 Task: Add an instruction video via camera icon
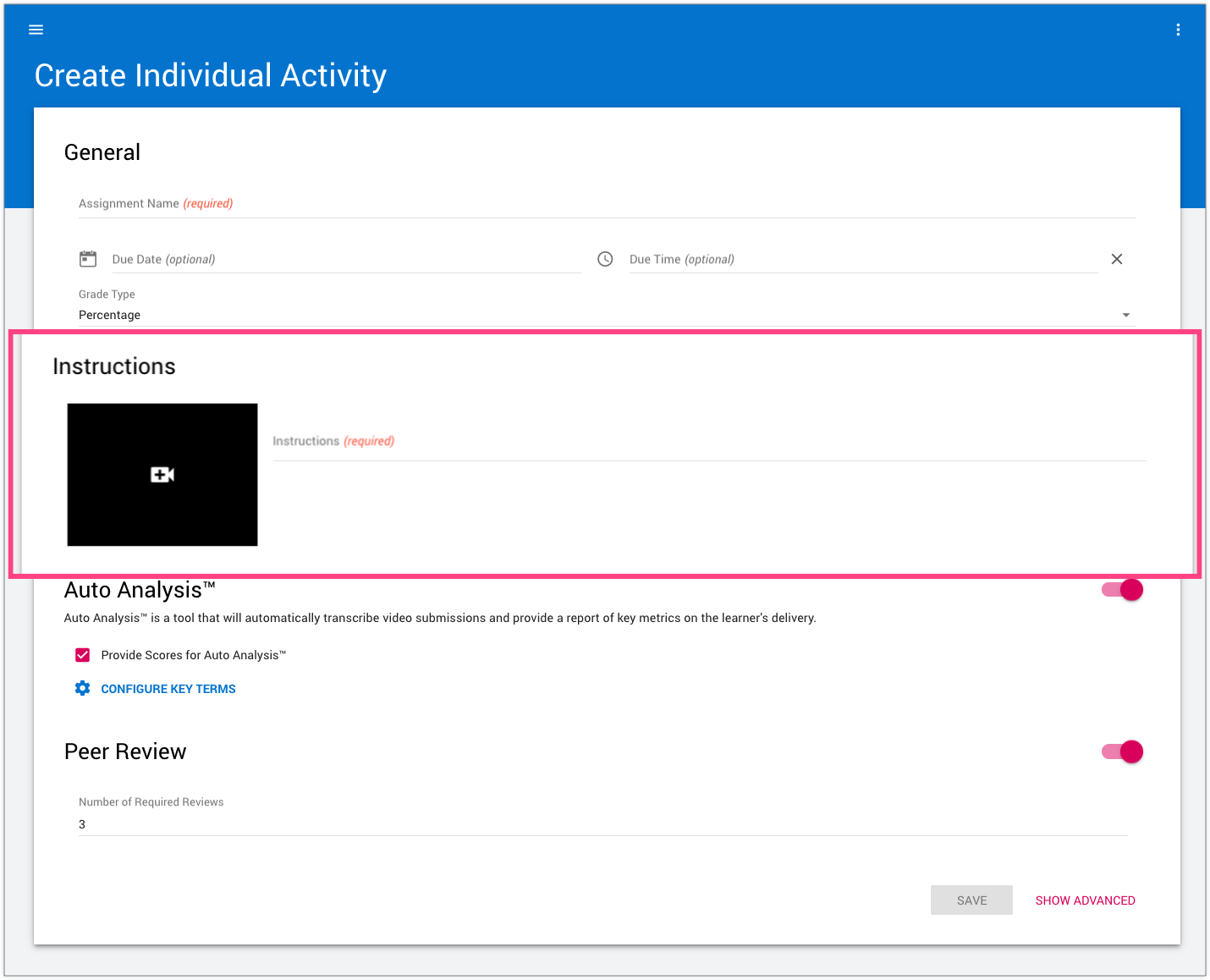(x=162, y=475)
